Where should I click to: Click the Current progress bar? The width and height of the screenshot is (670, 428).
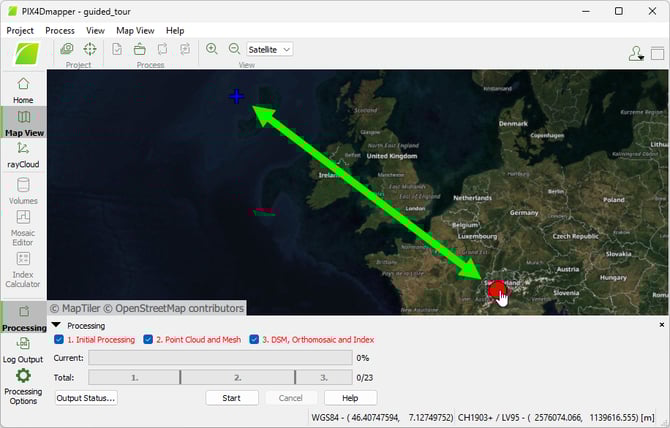pos(220,358)
